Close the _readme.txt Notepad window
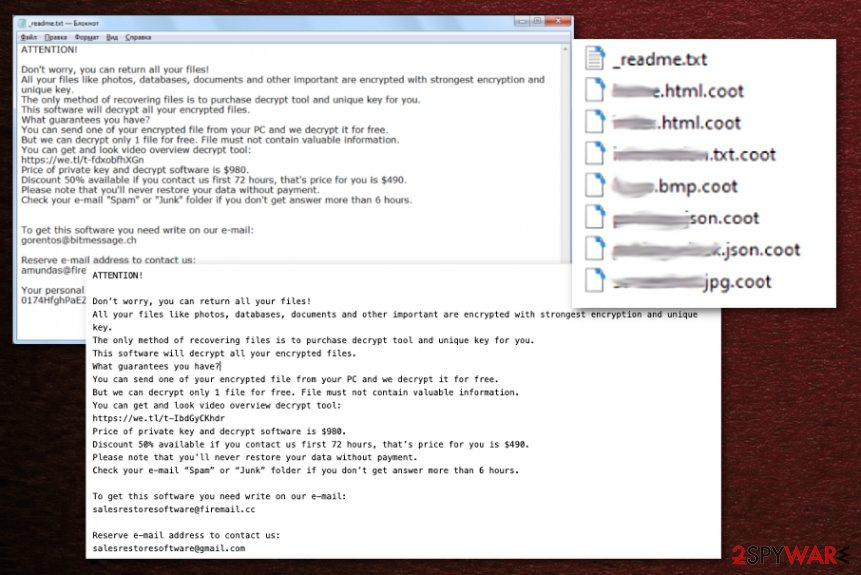The height and width of the screenshot is (575, 861). 558,20
